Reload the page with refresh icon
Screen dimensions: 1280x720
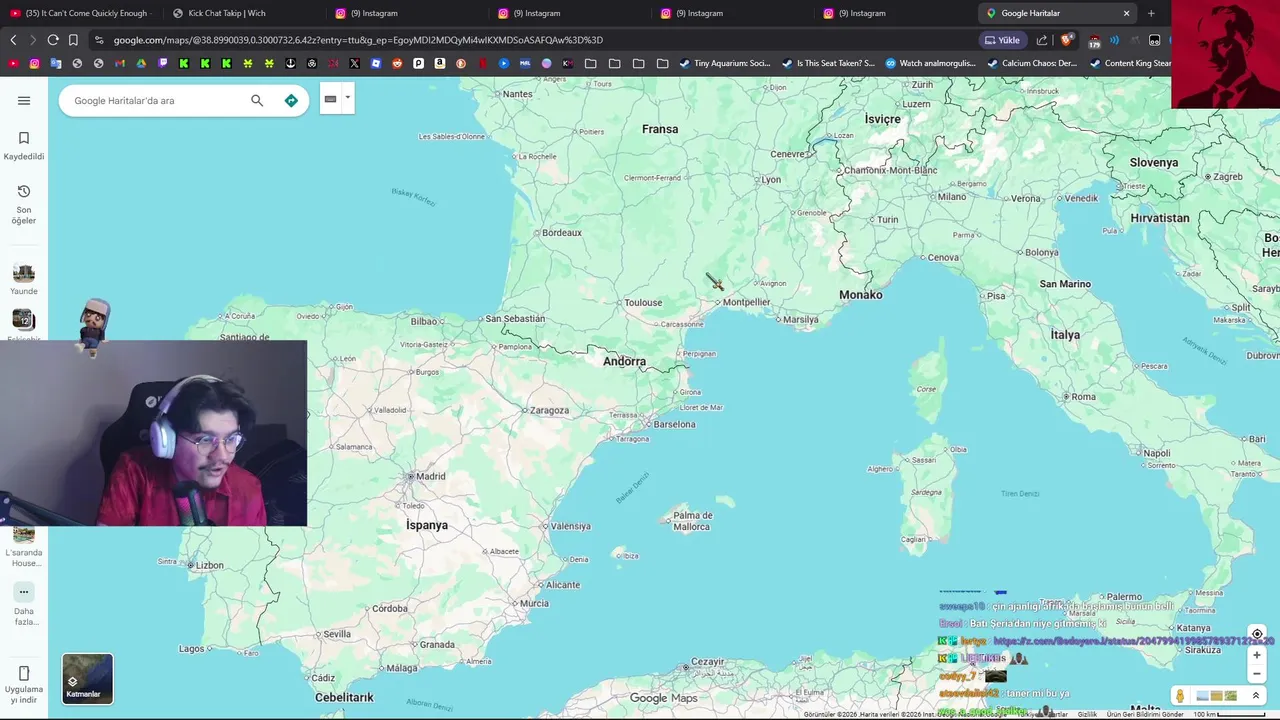coord(53,40)
